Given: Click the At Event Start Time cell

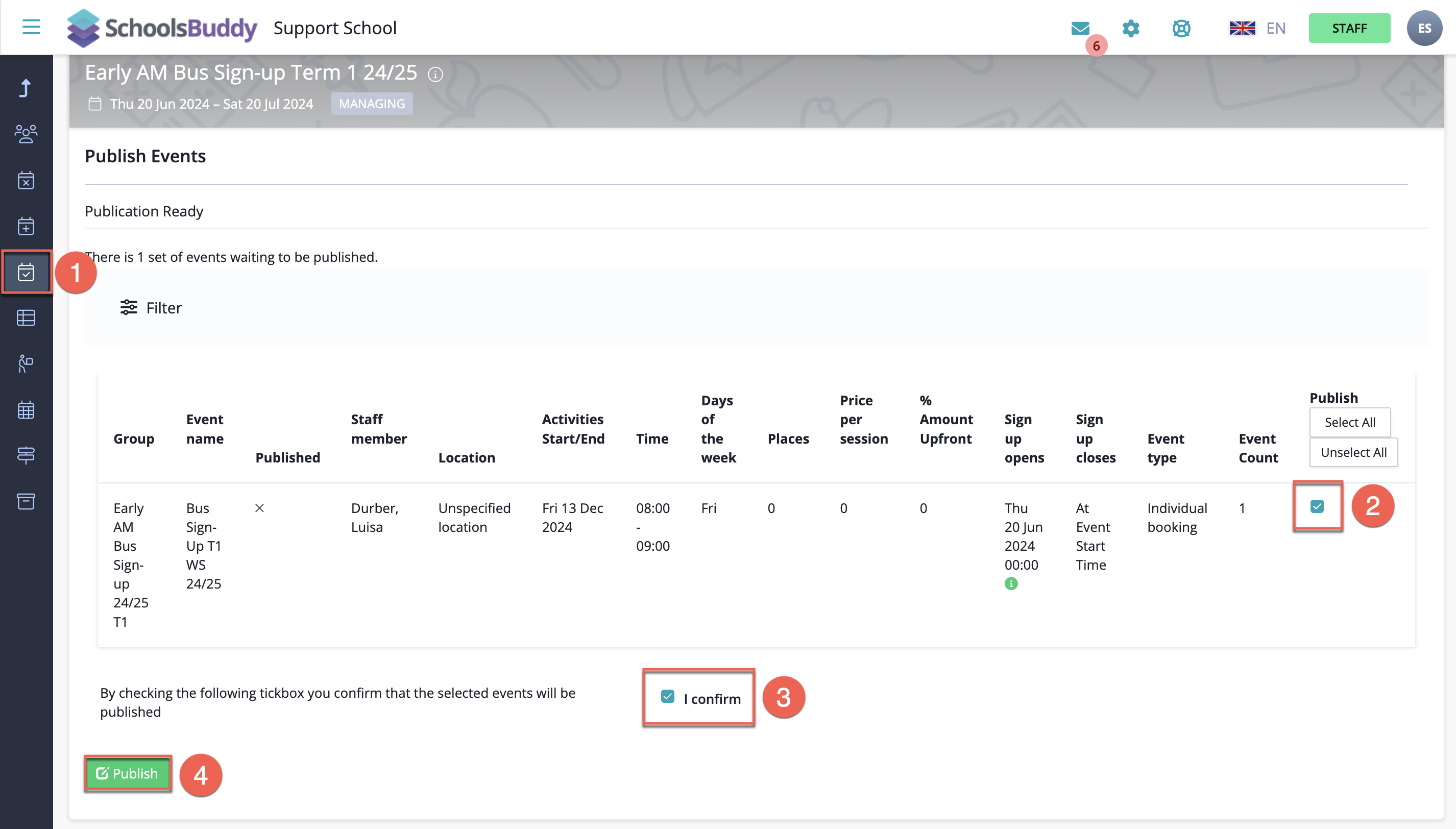Looking at the screenshot, I should [1093, 537].
